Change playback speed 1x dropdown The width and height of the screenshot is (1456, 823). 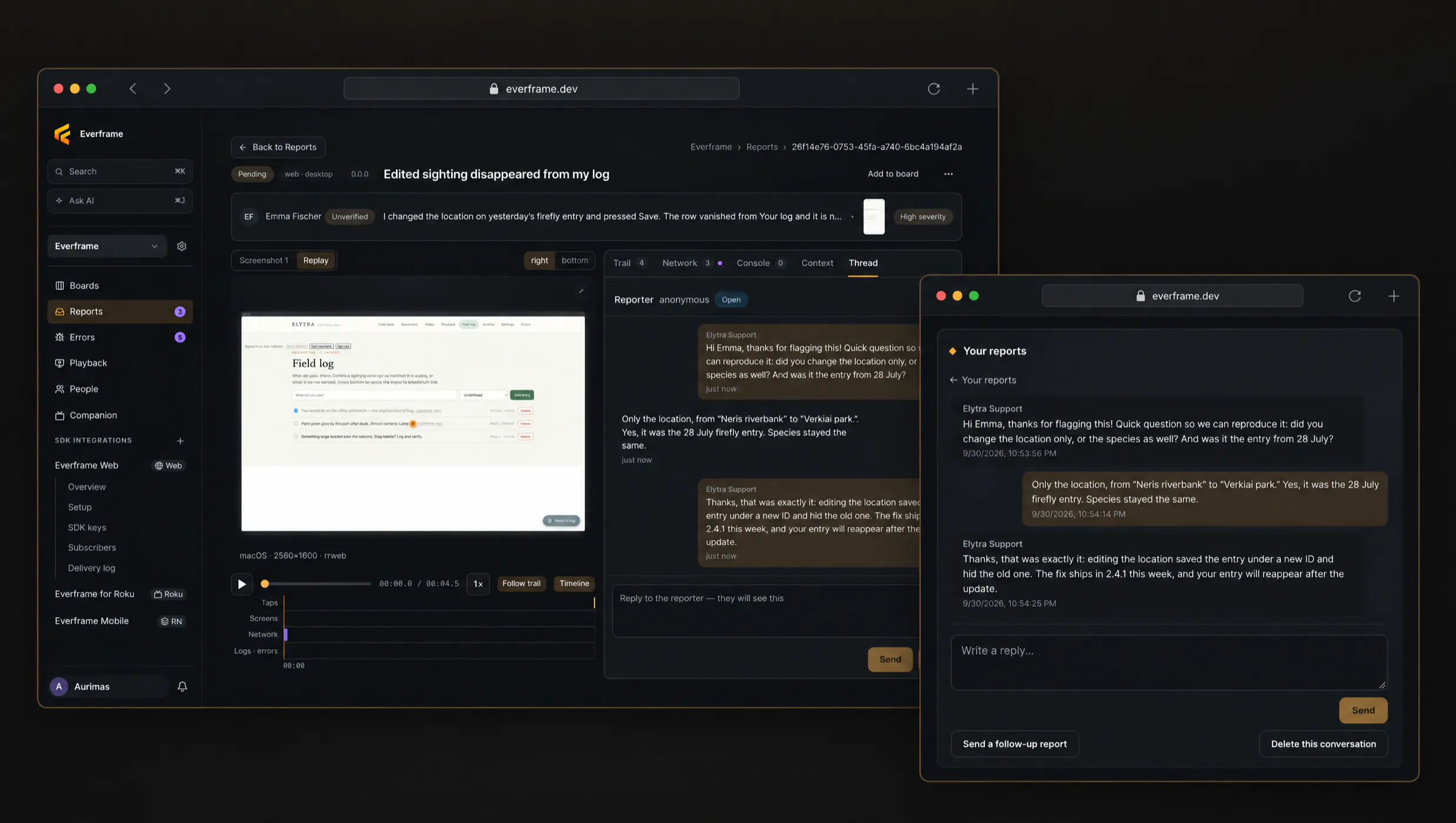pos(478,584)
